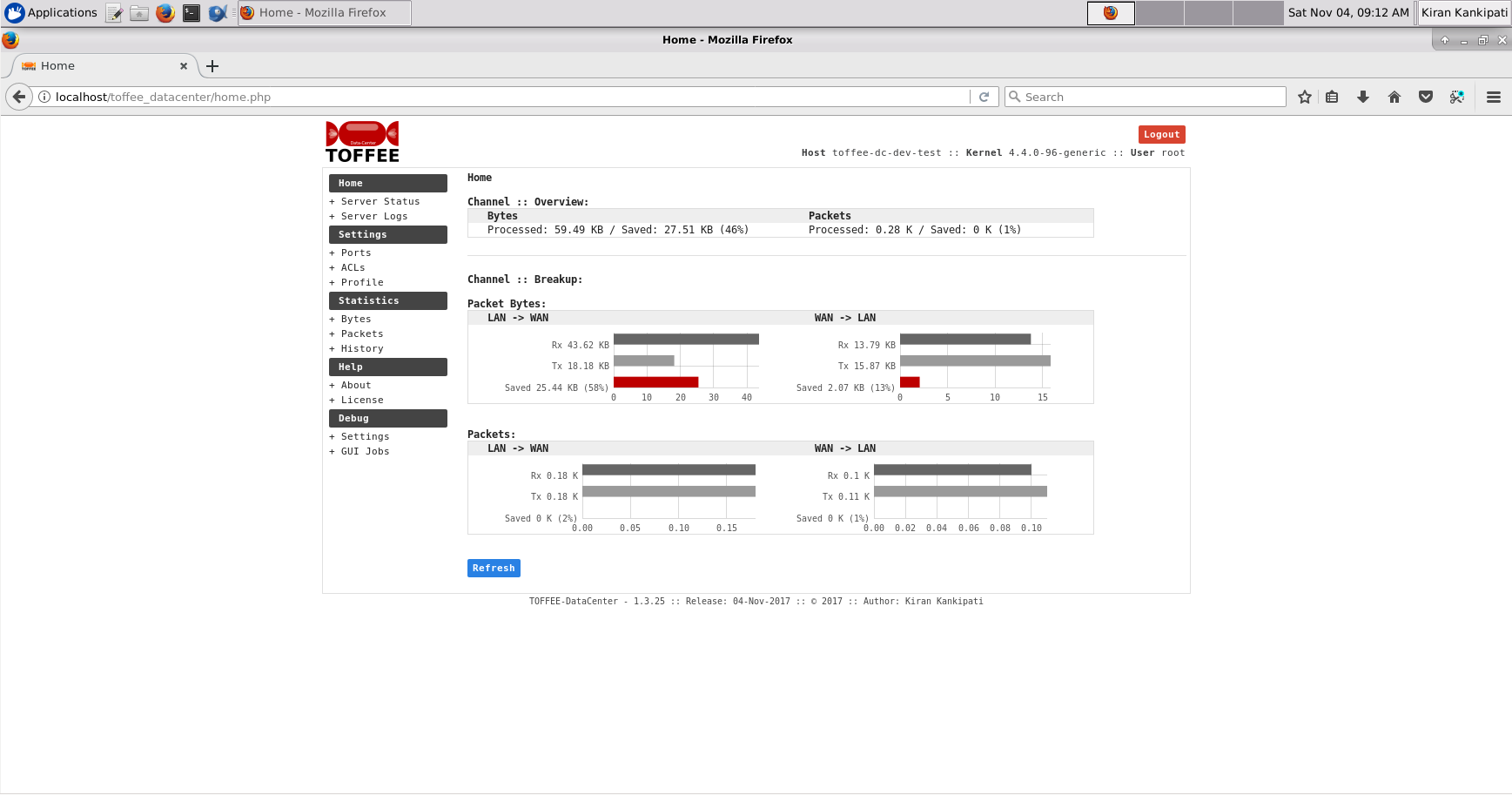Open Server Logs page
Screen dimensions: 1512x795
(x=374, y=216)
